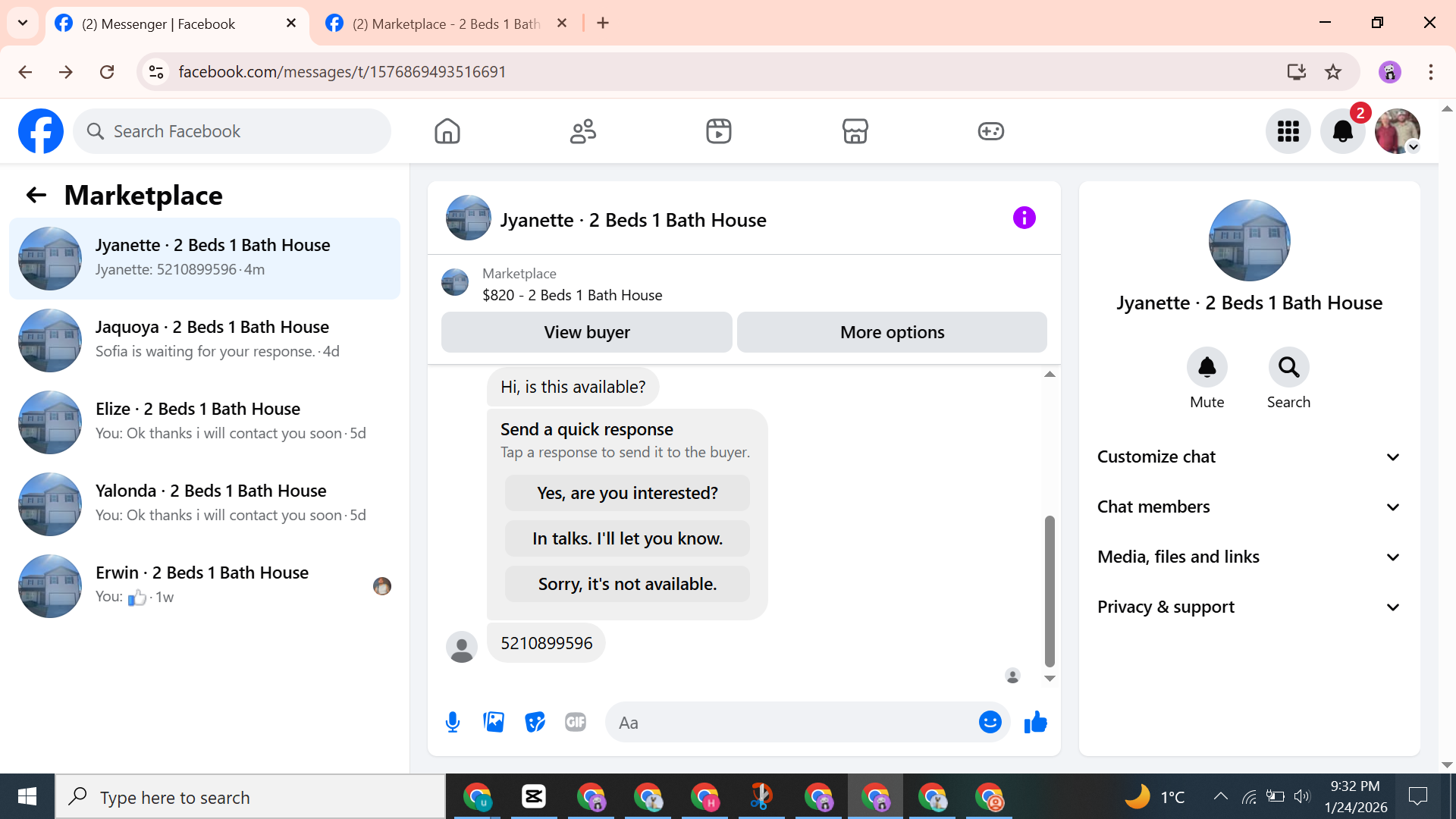Expand Customize chat section
This screenshot has width=1456, height=819.
1248,457
